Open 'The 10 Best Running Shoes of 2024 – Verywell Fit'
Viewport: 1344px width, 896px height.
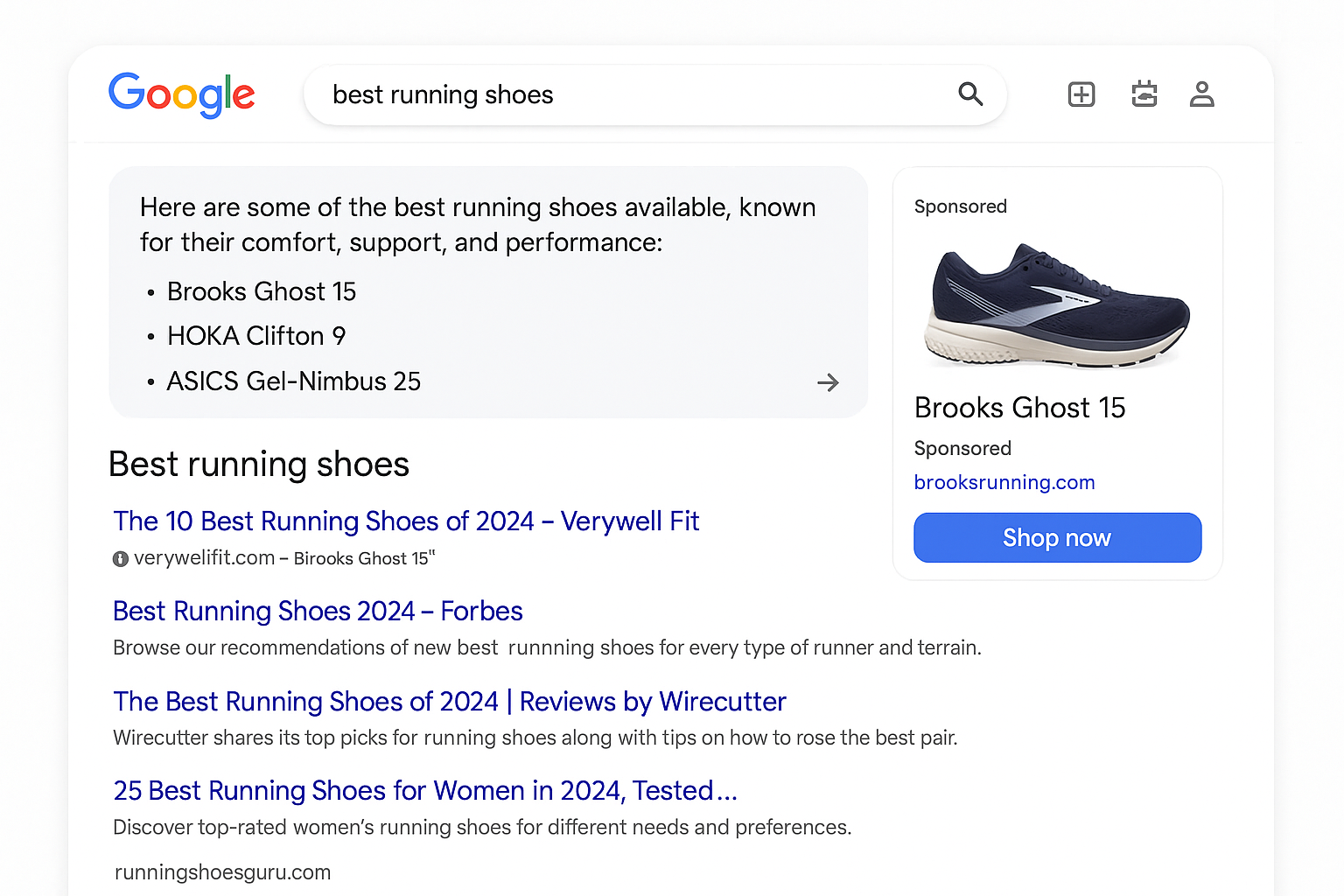[406, 521]
